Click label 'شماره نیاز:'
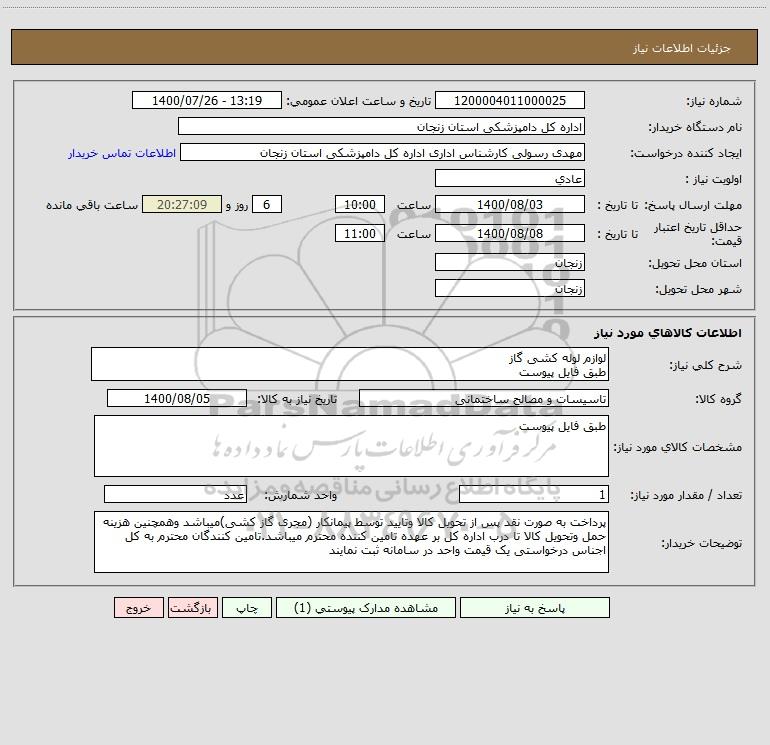Image resolution: width=770 pixels, height=745 pixels. (x=714, y=101)
